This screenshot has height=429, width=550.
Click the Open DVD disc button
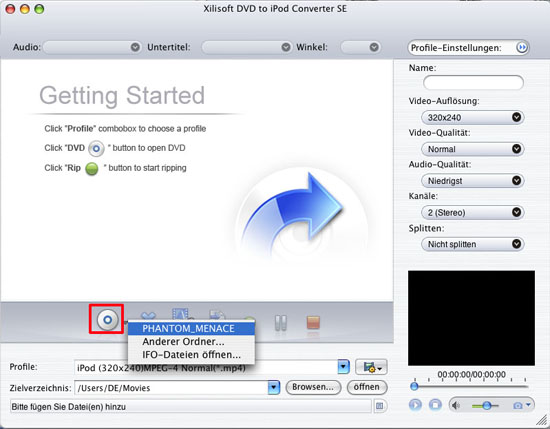click(107, 320)
